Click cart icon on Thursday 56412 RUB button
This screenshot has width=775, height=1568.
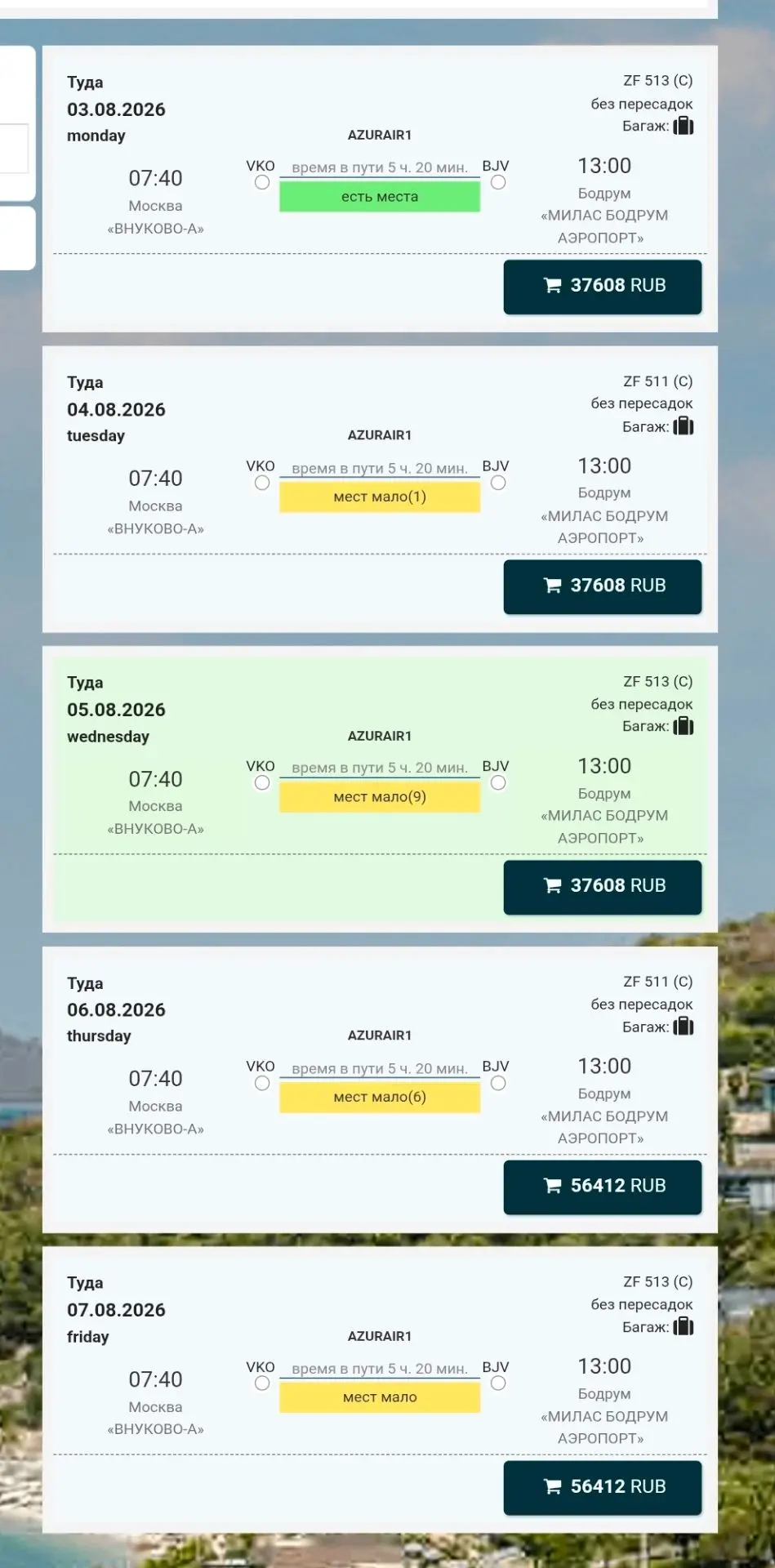(553, 1186)
